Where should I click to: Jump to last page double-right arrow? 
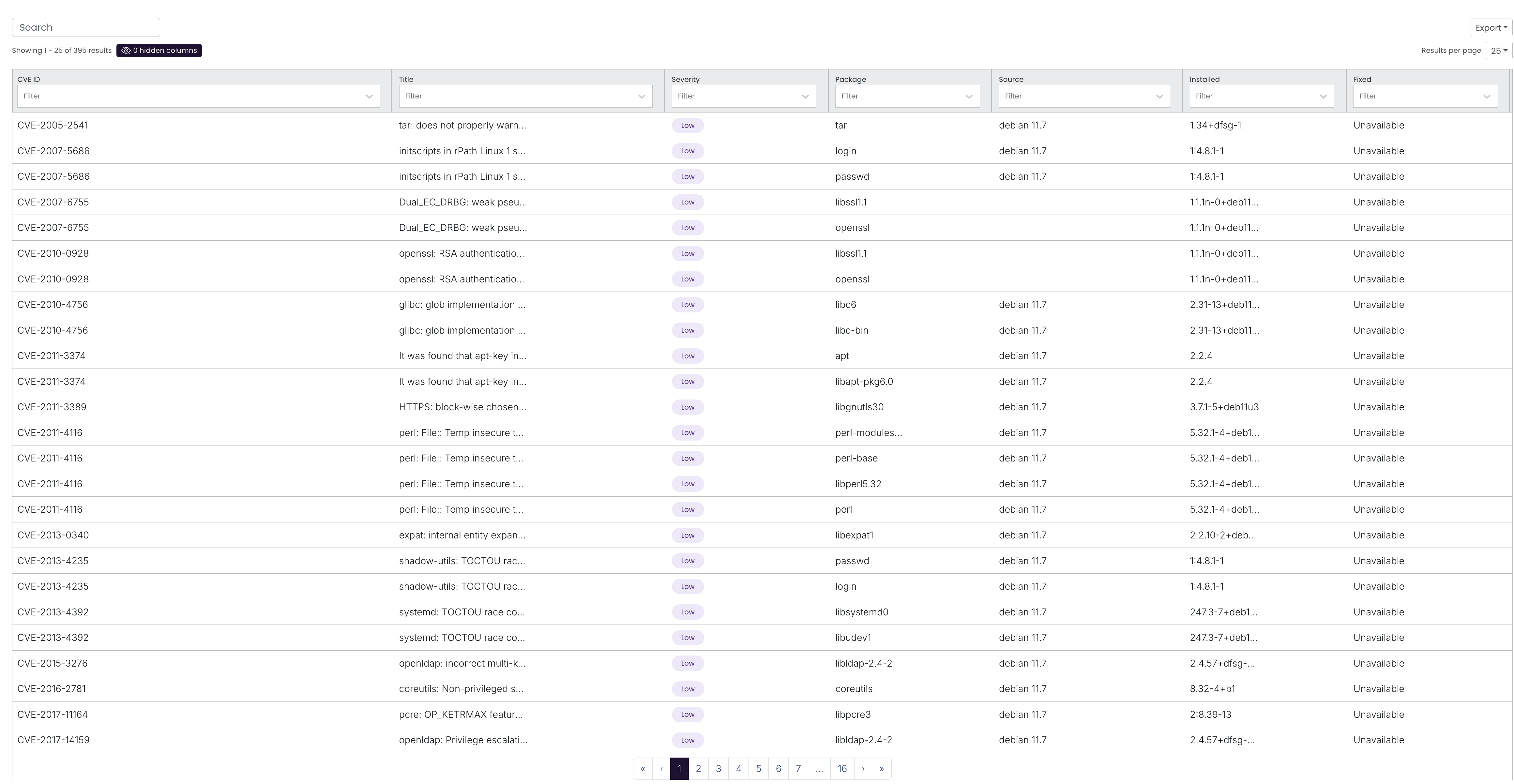(x=882, y=769)
